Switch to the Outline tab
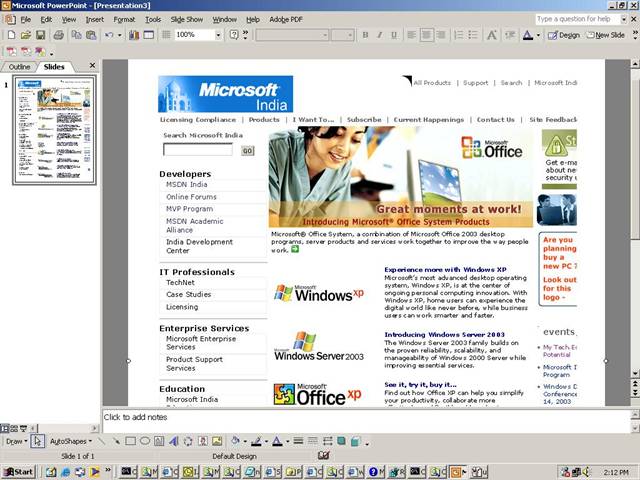640x480 pixels. pyautogui.click(x=19, y=67)
